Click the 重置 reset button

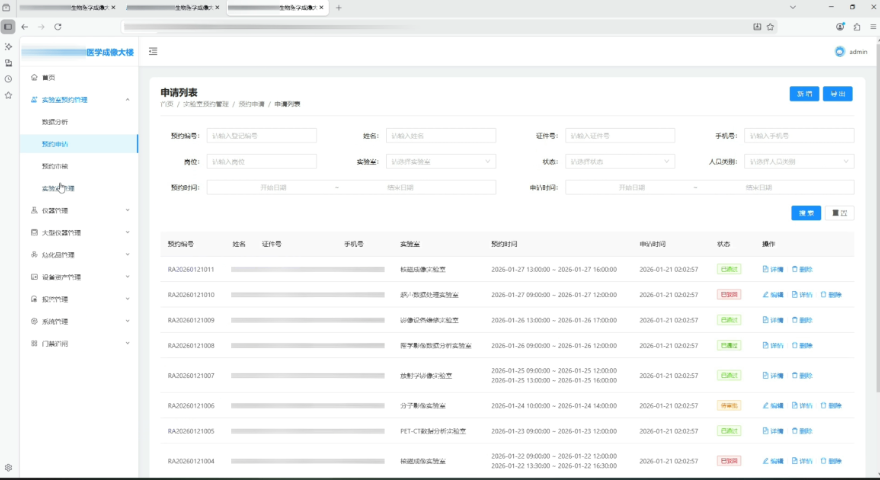pos(840,213)
